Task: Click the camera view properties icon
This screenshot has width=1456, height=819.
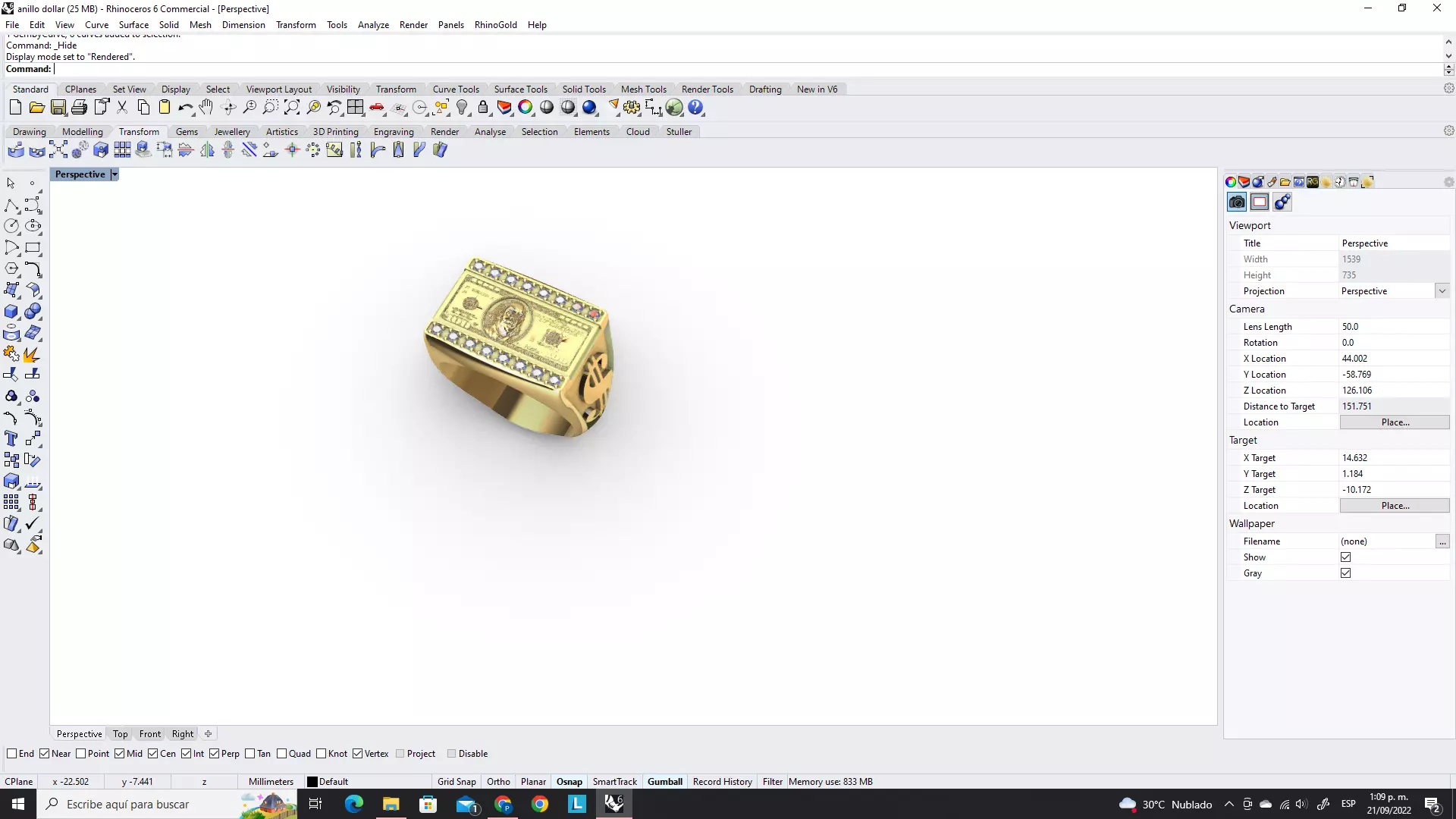Action: tap(1237, 202)
